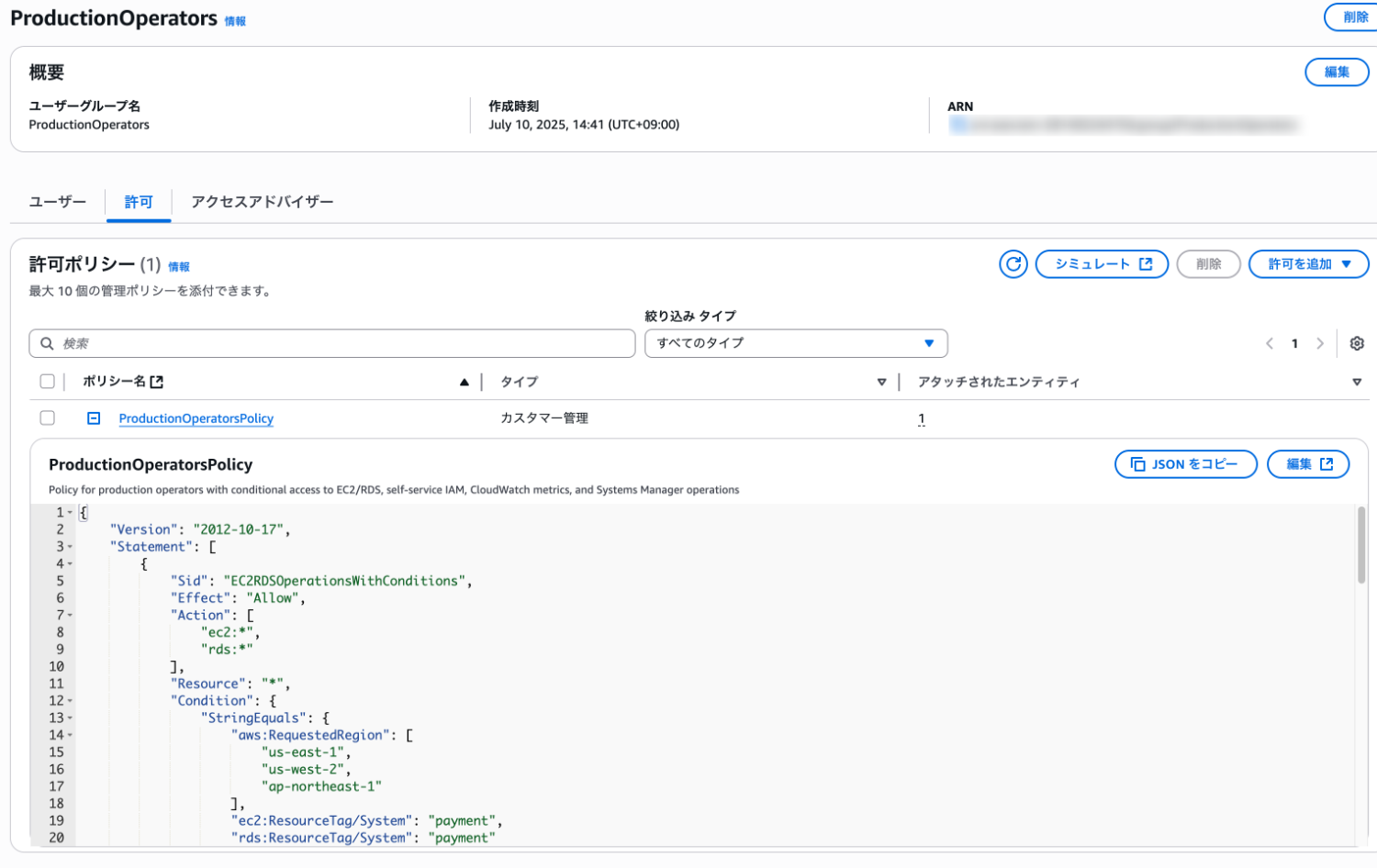Click the "ec2:*" action line

pyautogui.click(x=227, y=632)
